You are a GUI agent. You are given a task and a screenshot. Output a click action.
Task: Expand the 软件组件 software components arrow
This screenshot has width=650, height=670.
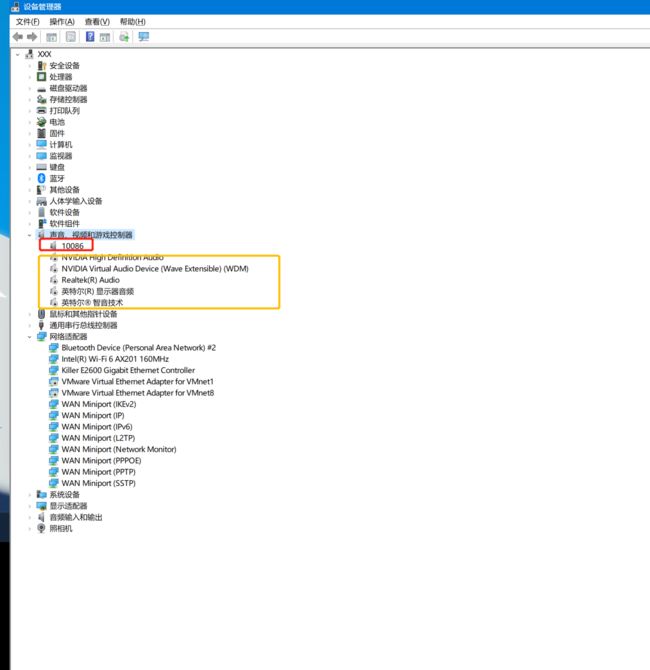click(x=29, y=224)
